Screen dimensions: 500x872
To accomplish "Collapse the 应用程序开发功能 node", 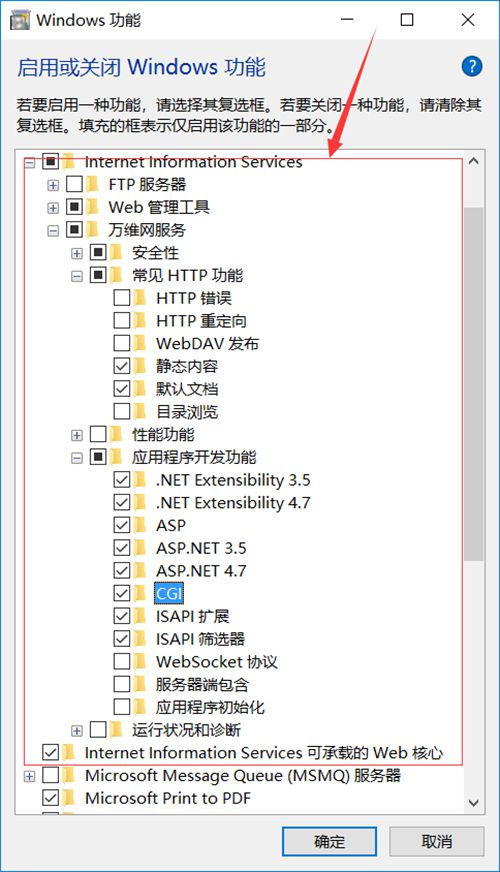I will [77, 458].
